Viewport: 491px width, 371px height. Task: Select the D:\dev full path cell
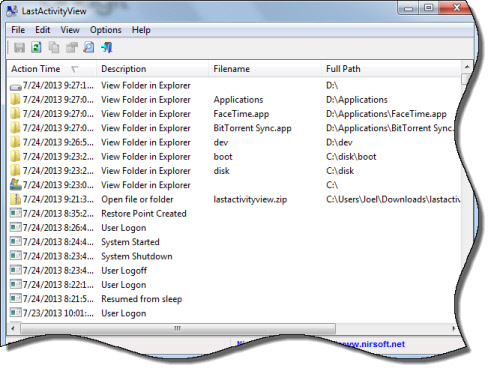click(x=339, y=143)
